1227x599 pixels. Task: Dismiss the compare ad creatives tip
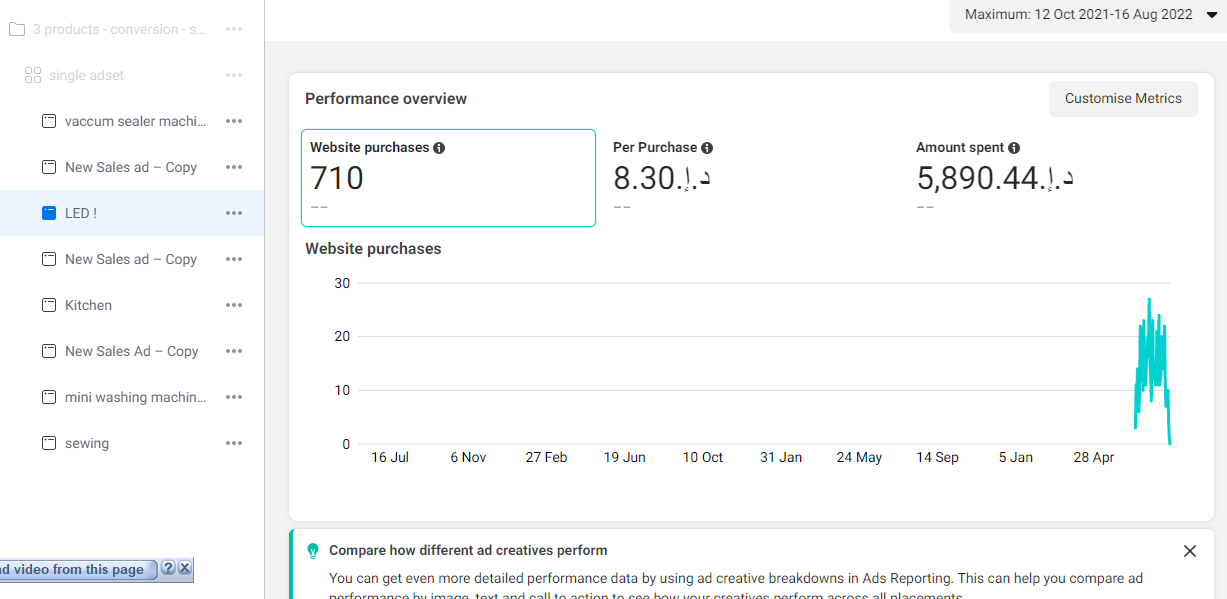(1189, 551)
